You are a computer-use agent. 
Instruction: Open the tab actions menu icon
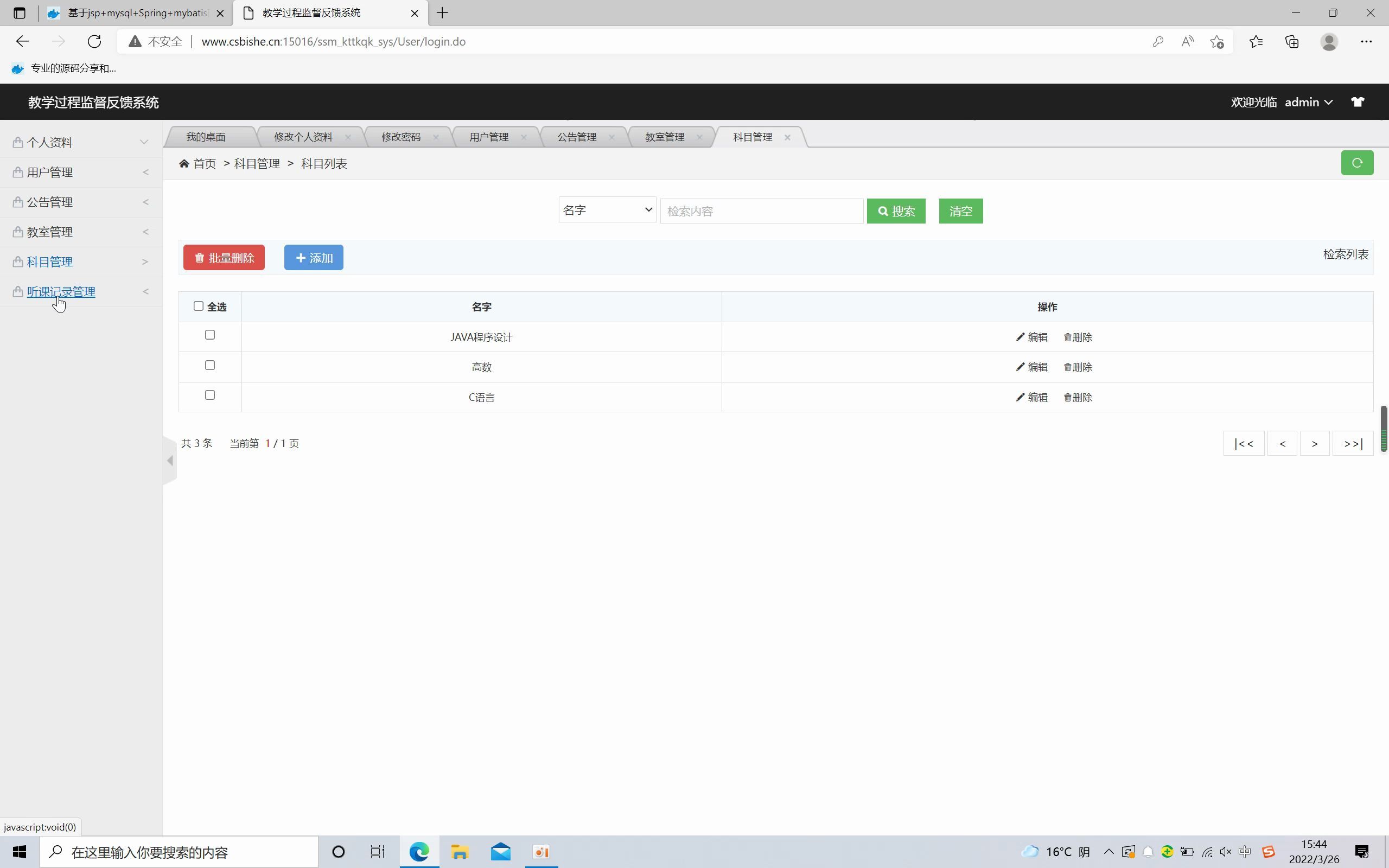coord(20,12)
